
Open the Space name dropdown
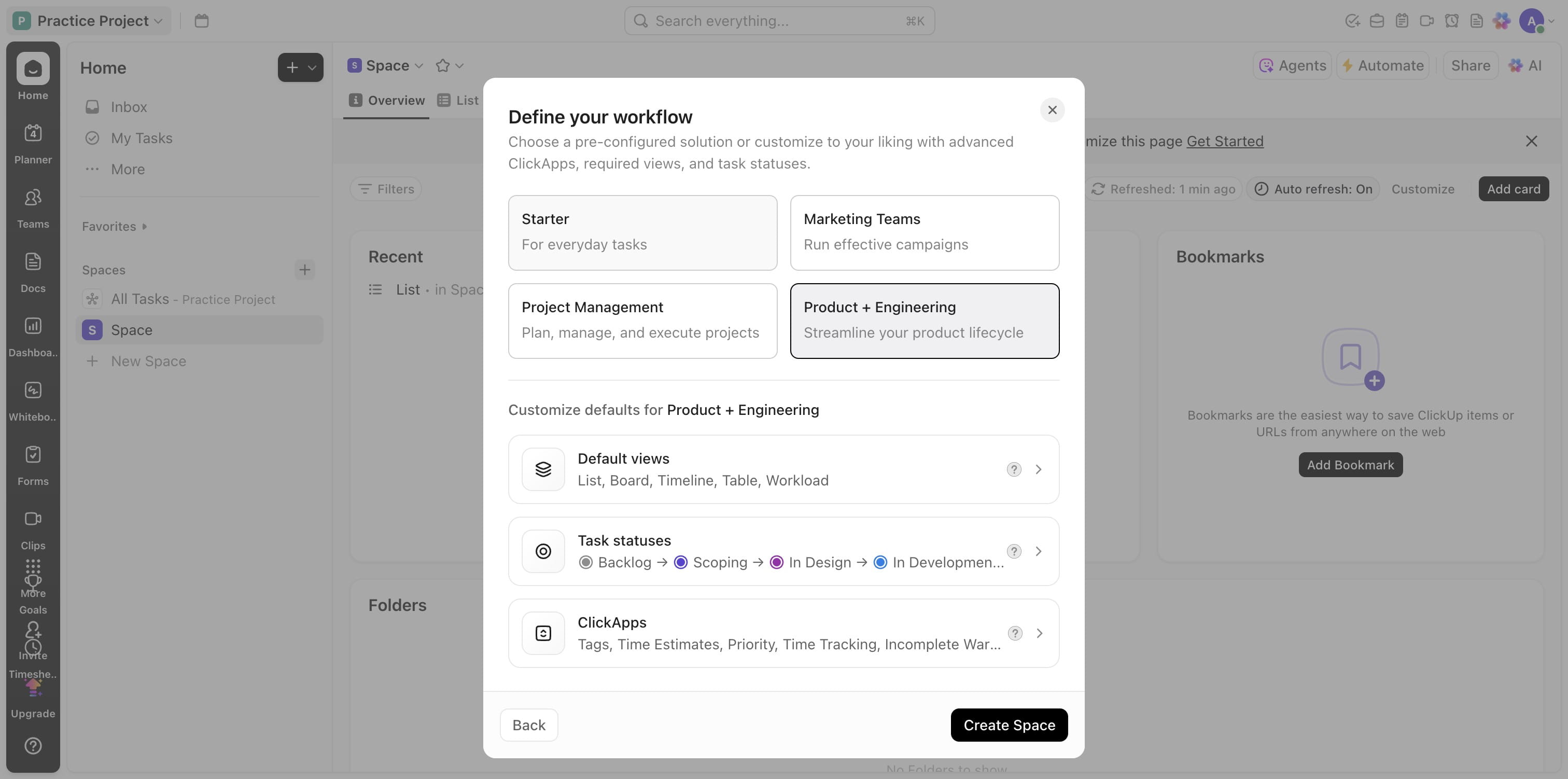(385, 66)
